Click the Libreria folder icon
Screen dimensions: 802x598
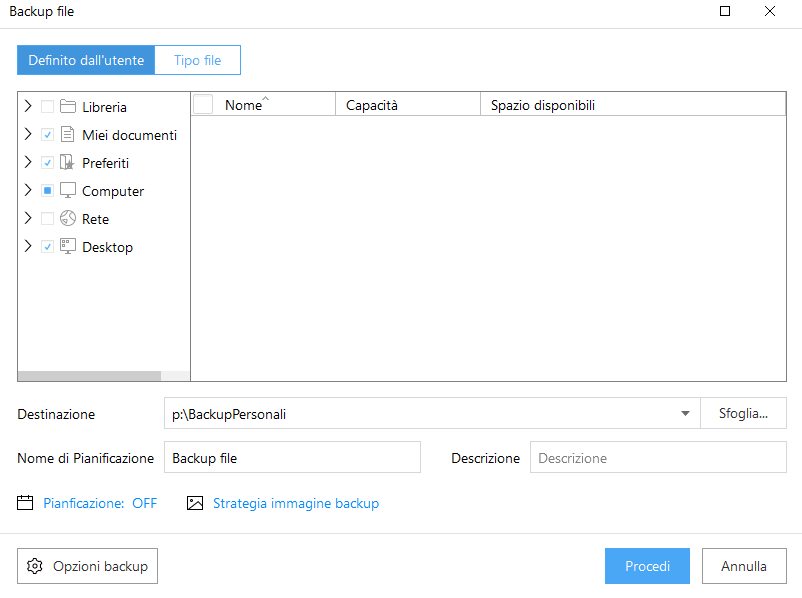[68, 107]
